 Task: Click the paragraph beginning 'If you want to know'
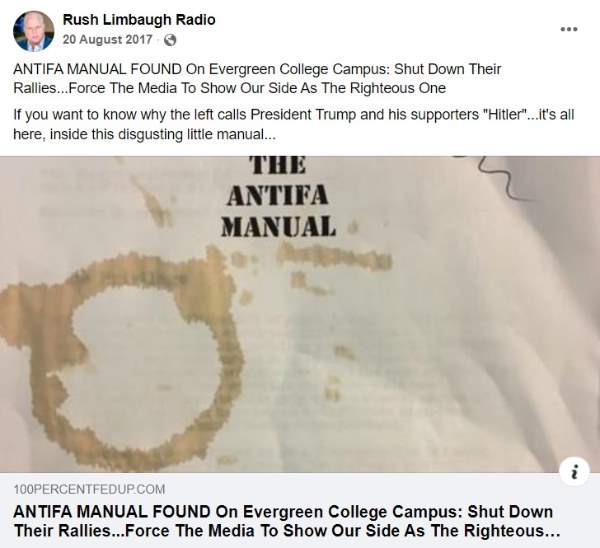point(294,124)
